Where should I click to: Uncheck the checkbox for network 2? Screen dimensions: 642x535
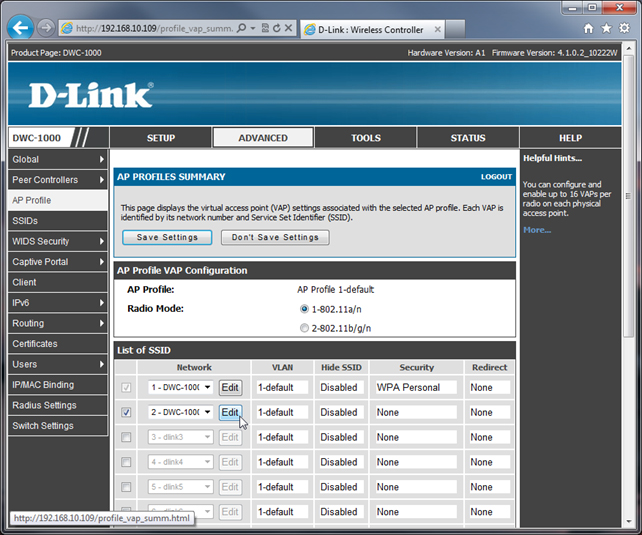click(x=126, y=412)
